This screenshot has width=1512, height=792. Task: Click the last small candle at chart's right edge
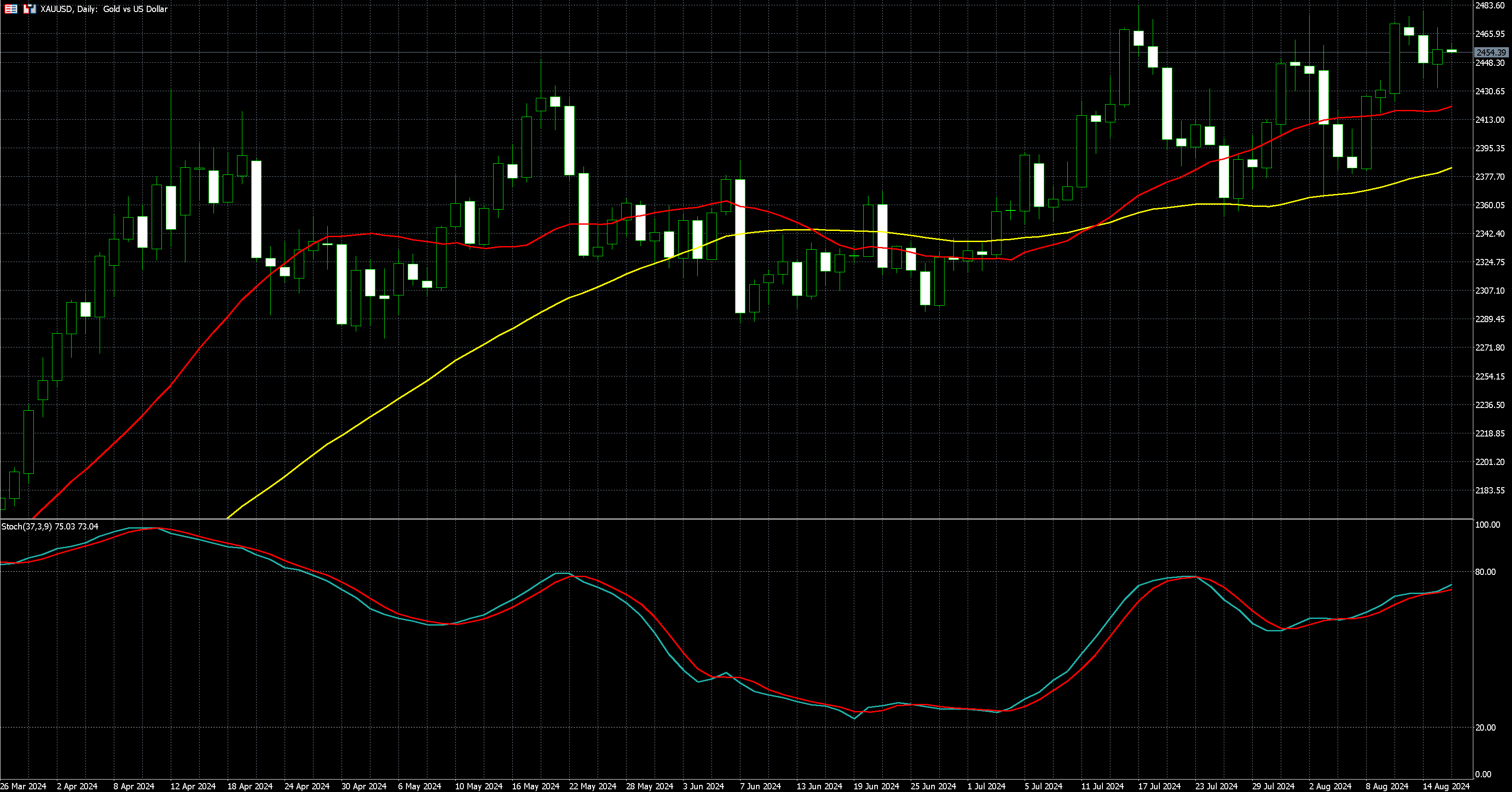point(1452,51)
